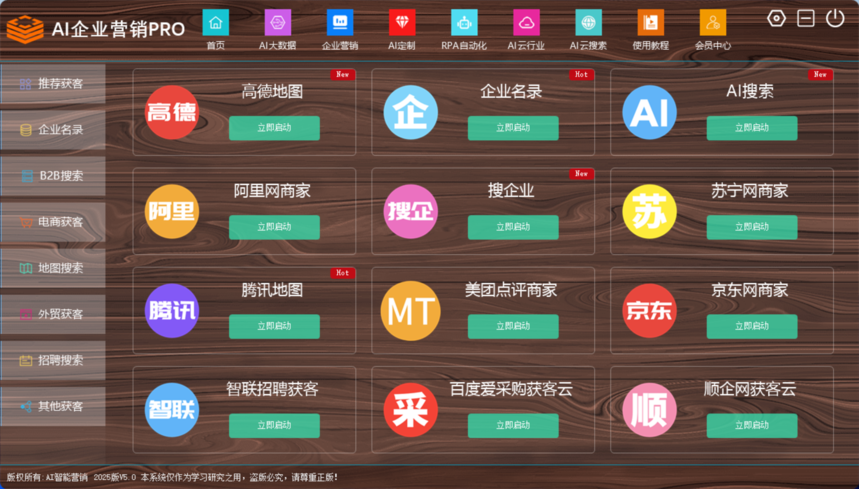Viewport: 859px width, 489px height.
Task: Click the pink 顺 circle icon
Action: click(x=649, y=410)
